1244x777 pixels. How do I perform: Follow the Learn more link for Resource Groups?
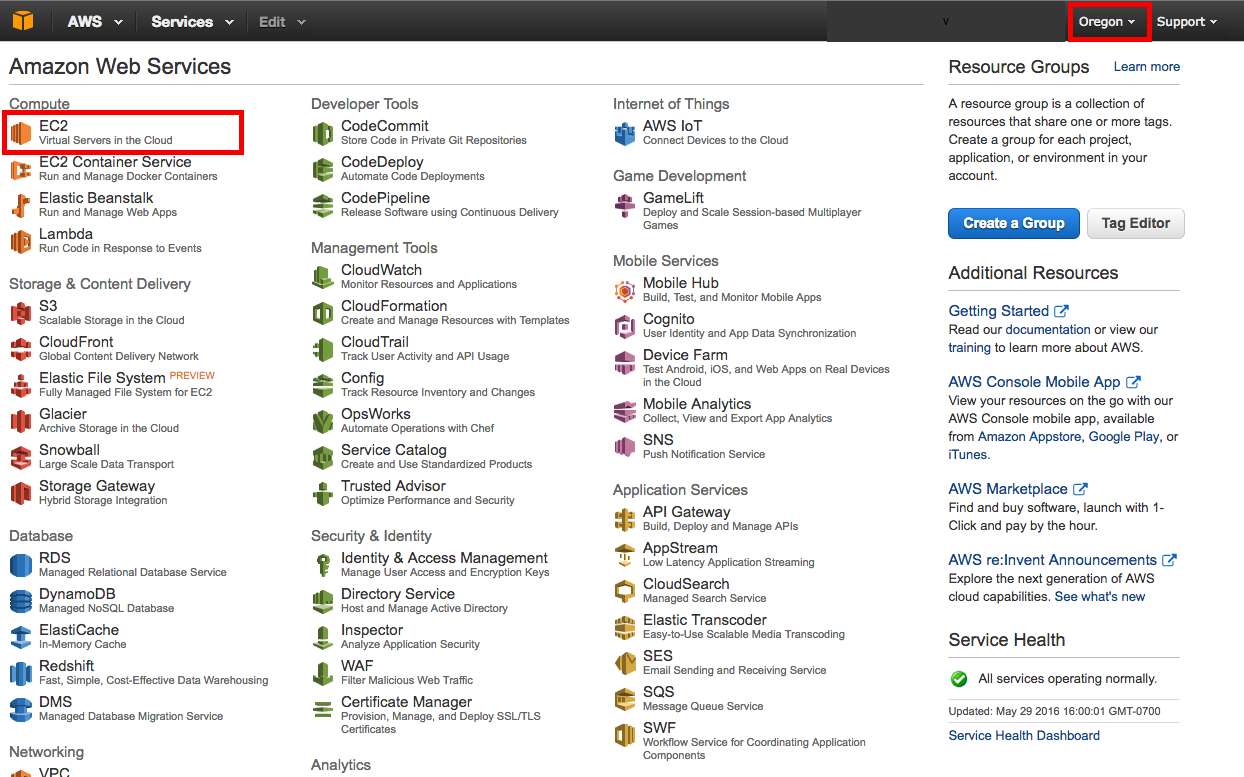[1146, 67]
